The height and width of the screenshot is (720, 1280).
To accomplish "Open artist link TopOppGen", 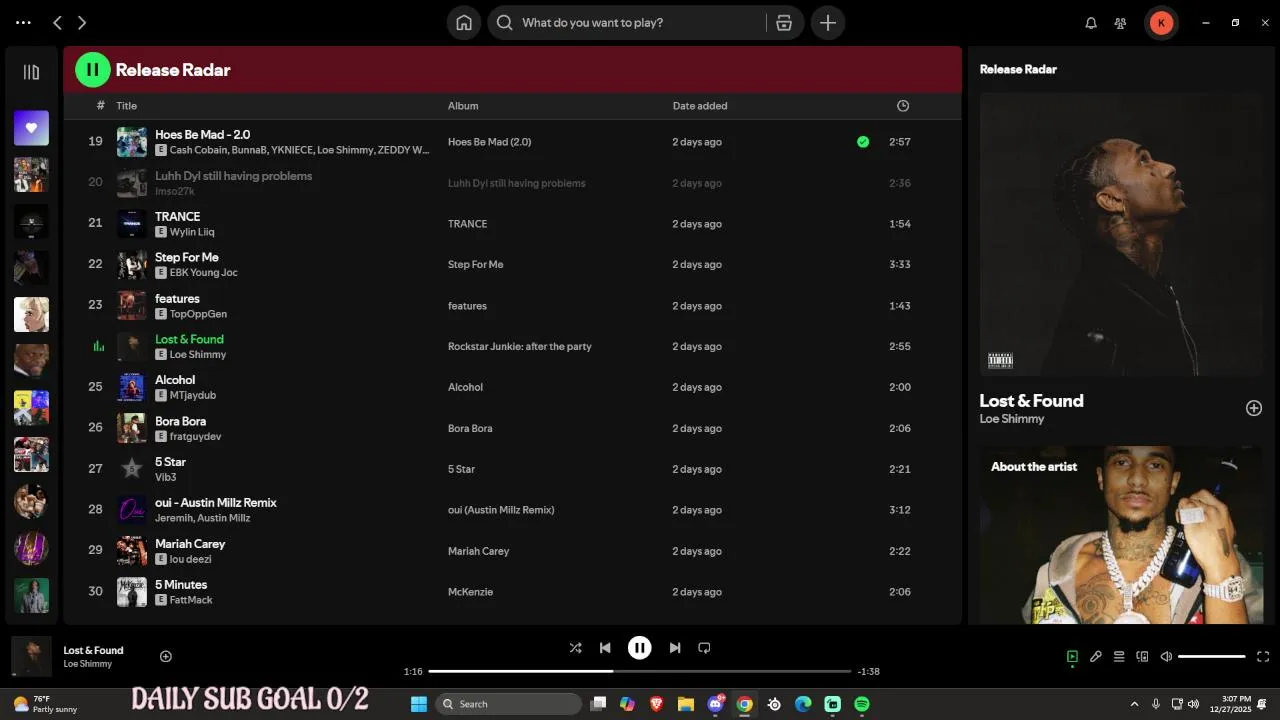I will (x=198, y=314).
